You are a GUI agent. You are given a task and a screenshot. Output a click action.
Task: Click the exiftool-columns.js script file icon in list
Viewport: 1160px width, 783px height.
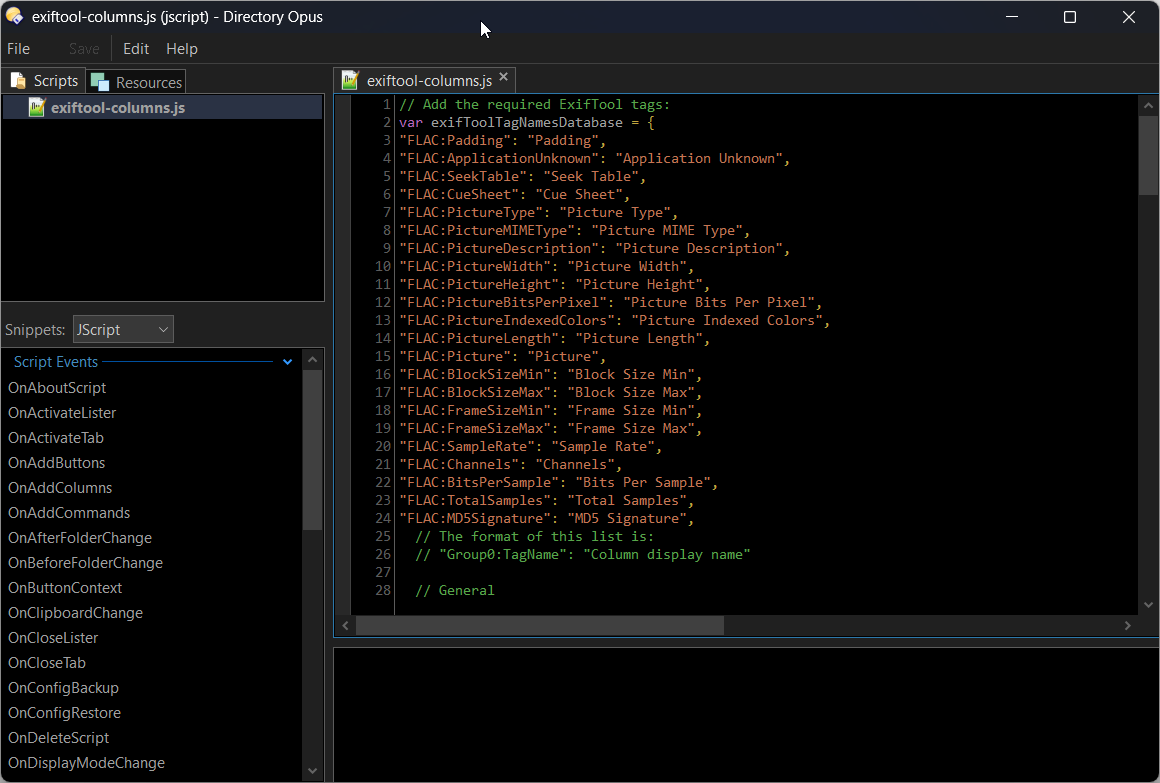pos(36,107)
